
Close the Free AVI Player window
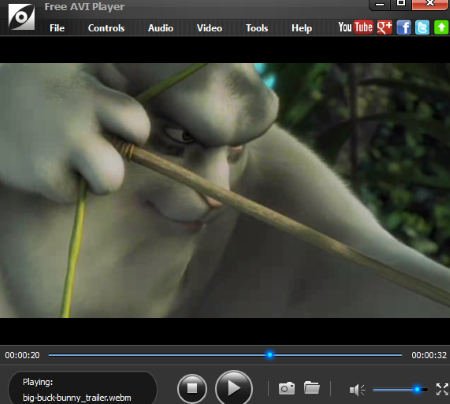[430, 4]
